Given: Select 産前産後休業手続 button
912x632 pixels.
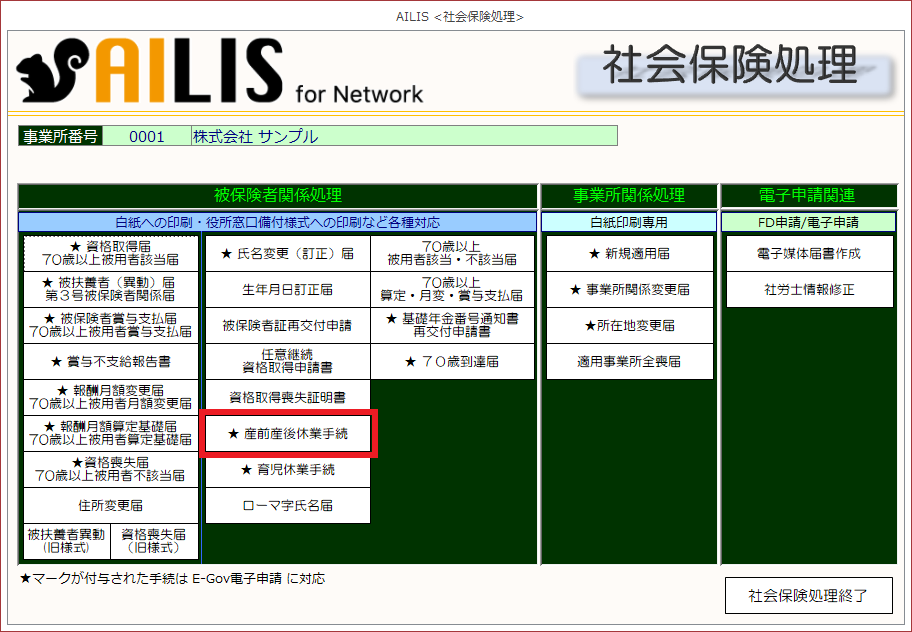Looking at the screenshot, I should click(287, 434).
